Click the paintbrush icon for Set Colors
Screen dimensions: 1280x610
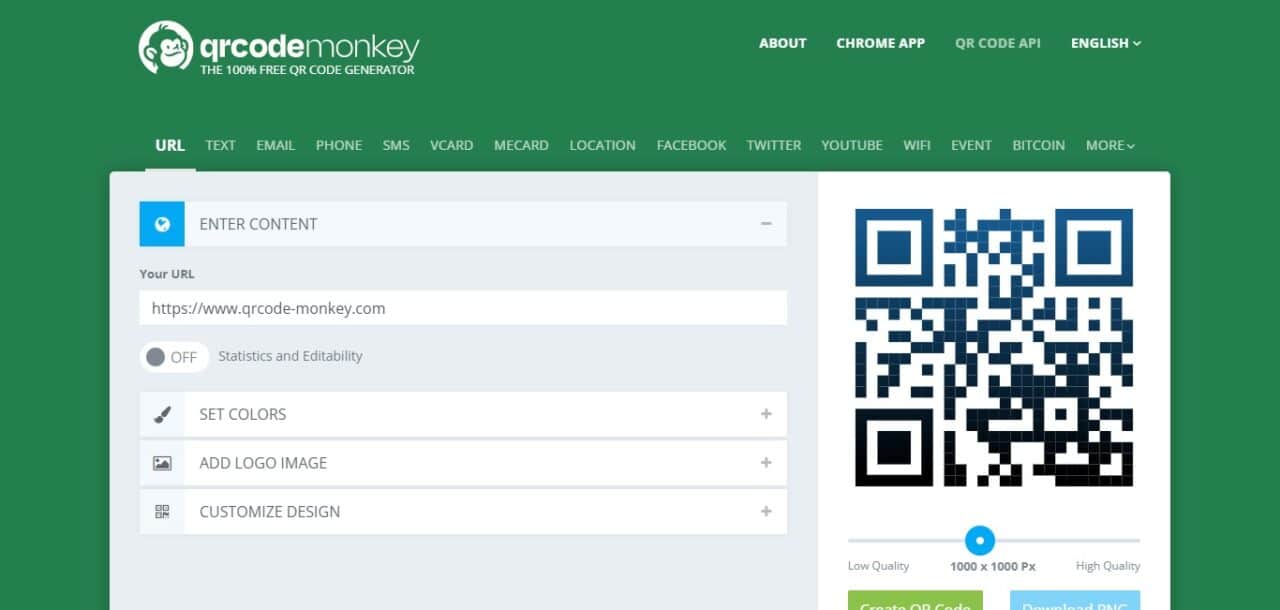(x=162, y=414)
